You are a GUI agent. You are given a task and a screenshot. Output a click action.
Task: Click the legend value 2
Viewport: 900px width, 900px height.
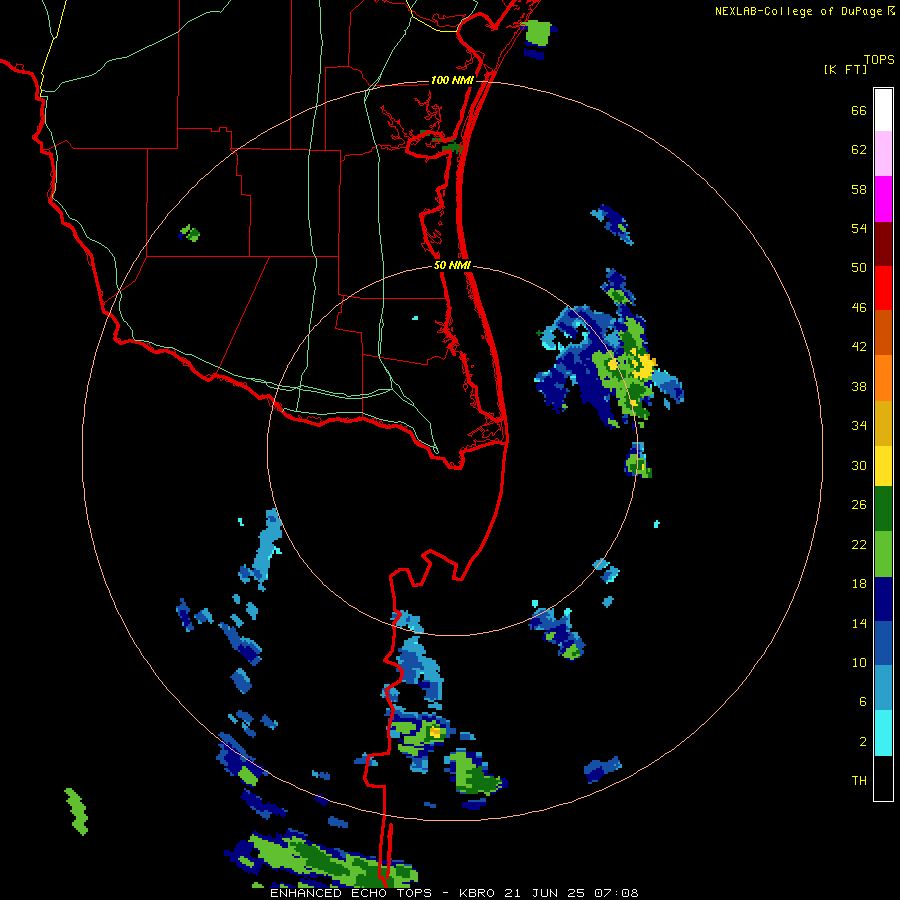(x=863, y=742)
